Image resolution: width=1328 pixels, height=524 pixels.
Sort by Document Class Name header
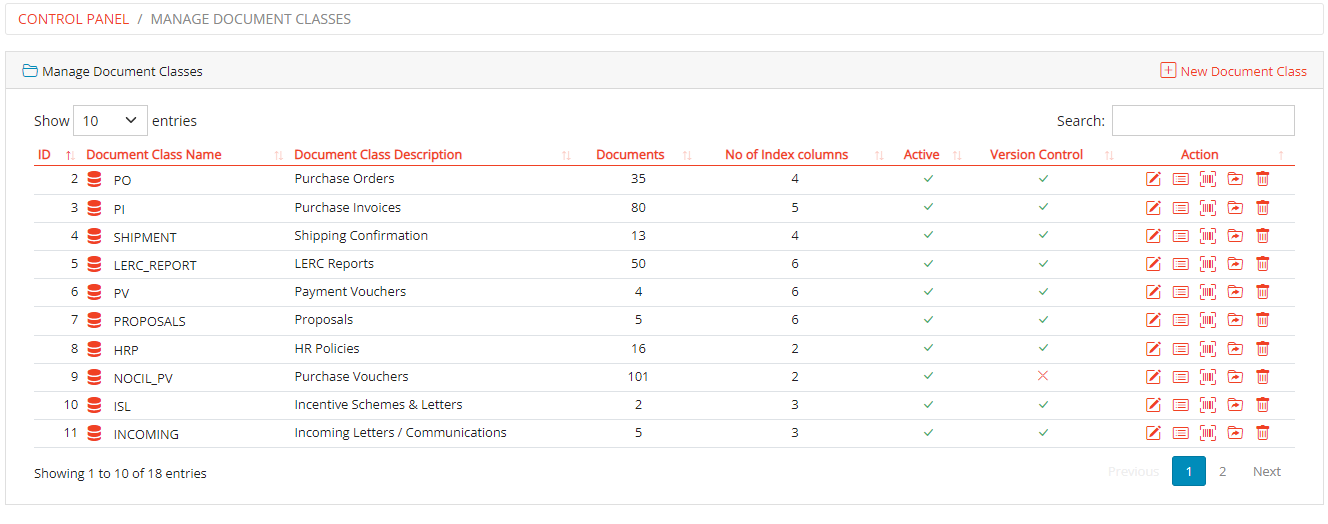pyautogui.click(x=154, y=155)
